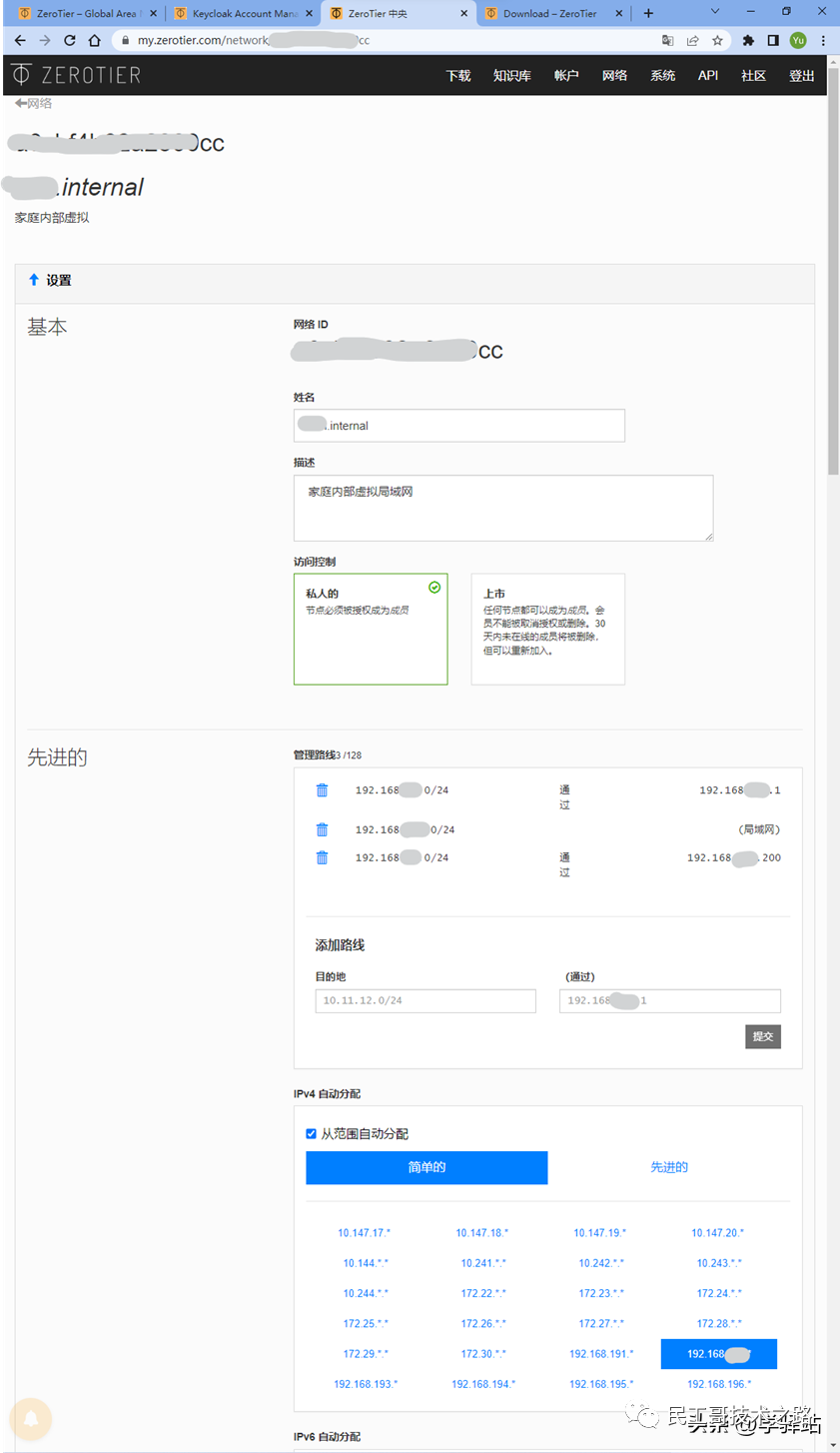Choose range 10.241.*.*
Viewport: 840px width, 1453px height.
pyautogui.click(x=483, y=1263)
